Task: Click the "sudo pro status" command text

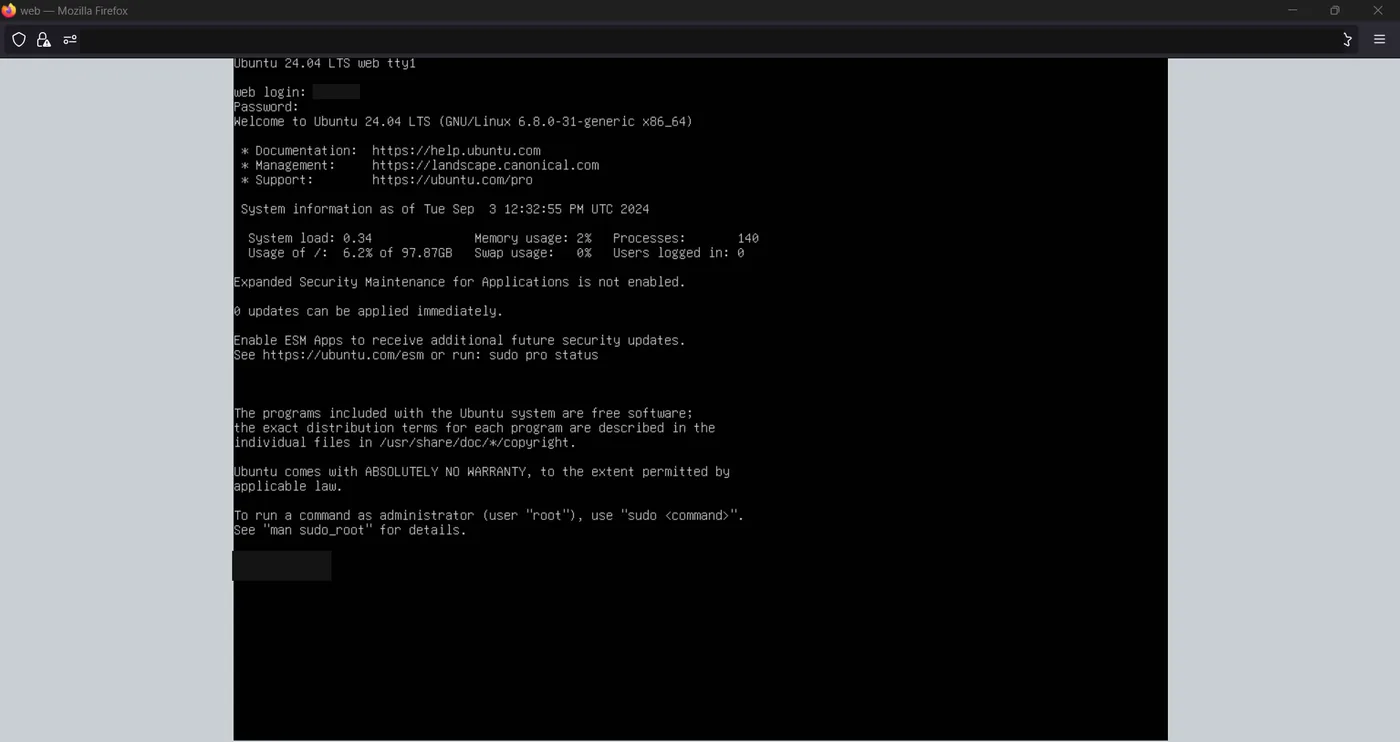Action: click(543, 355)
